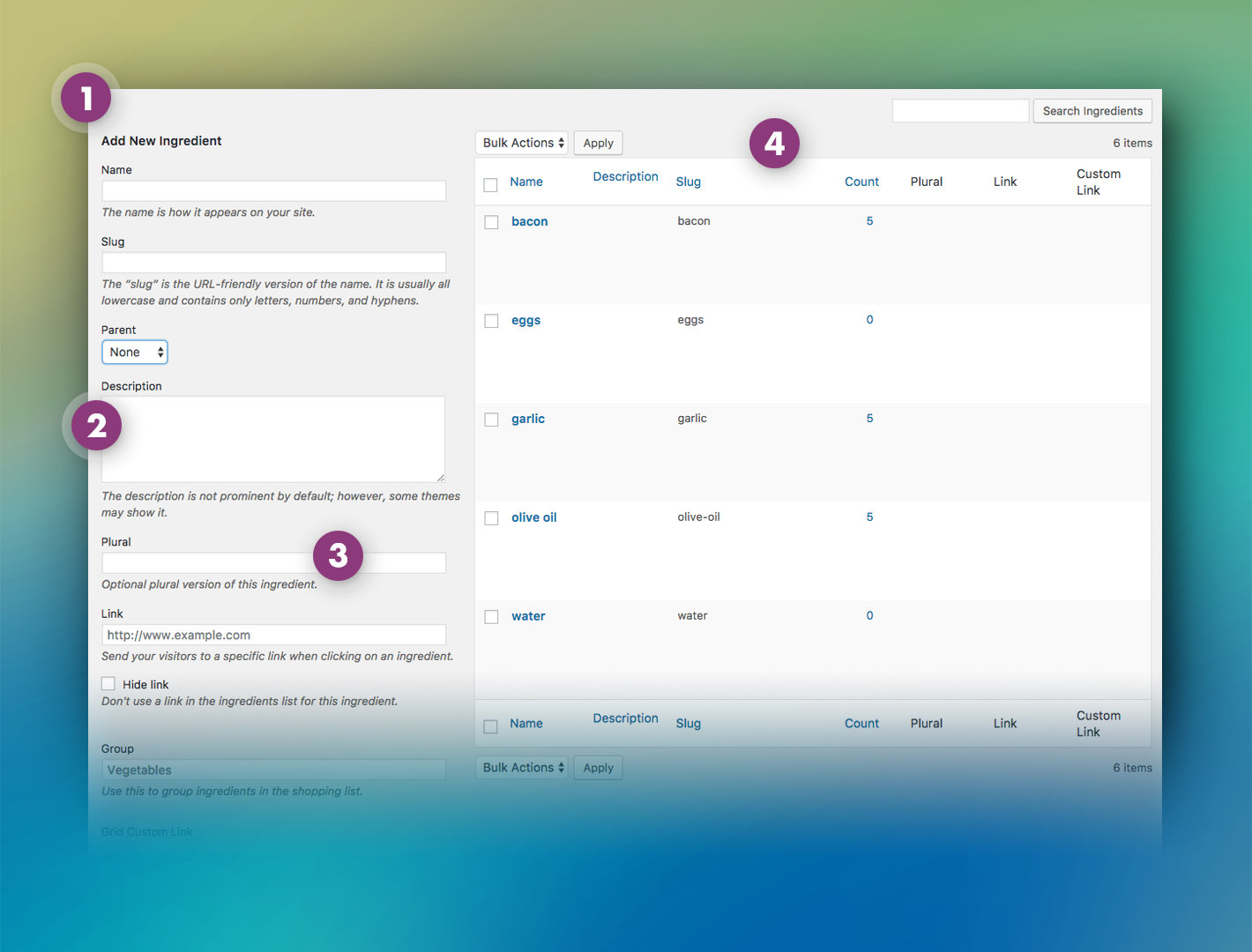Click the Name input field
Viewport: 1252px width, 952px height.
point(273,190)
